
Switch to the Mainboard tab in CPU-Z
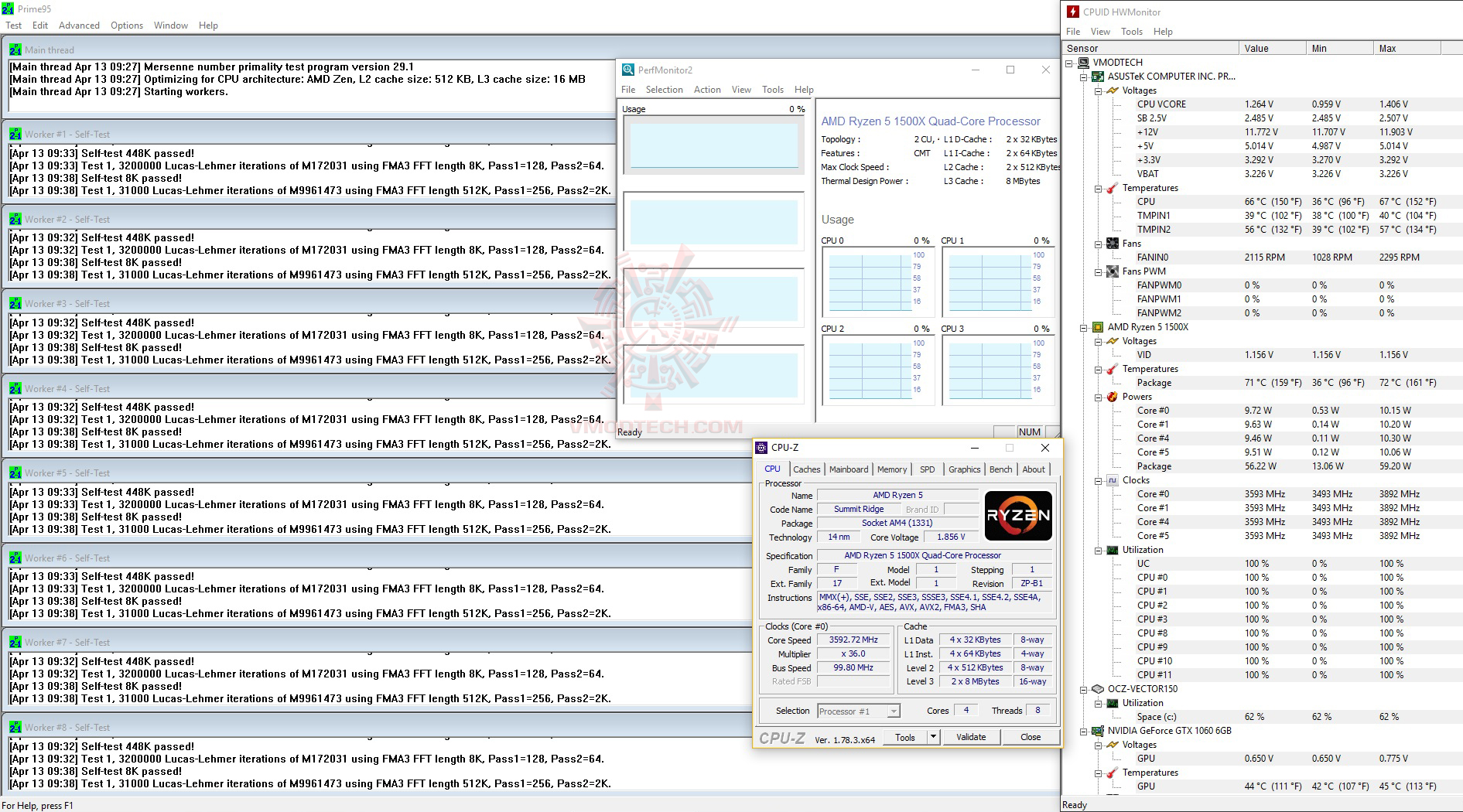pos(849,469)
